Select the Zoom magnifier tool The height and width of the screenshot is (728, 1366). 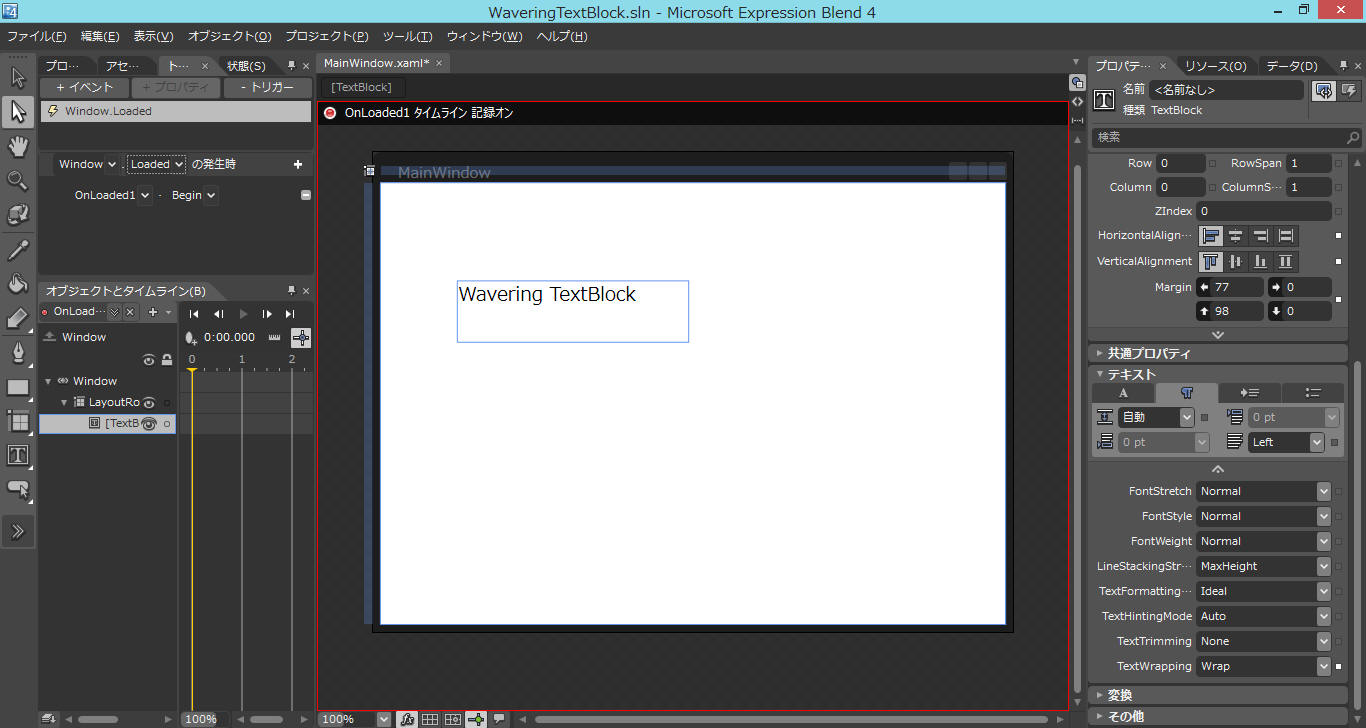pos(17,181)
